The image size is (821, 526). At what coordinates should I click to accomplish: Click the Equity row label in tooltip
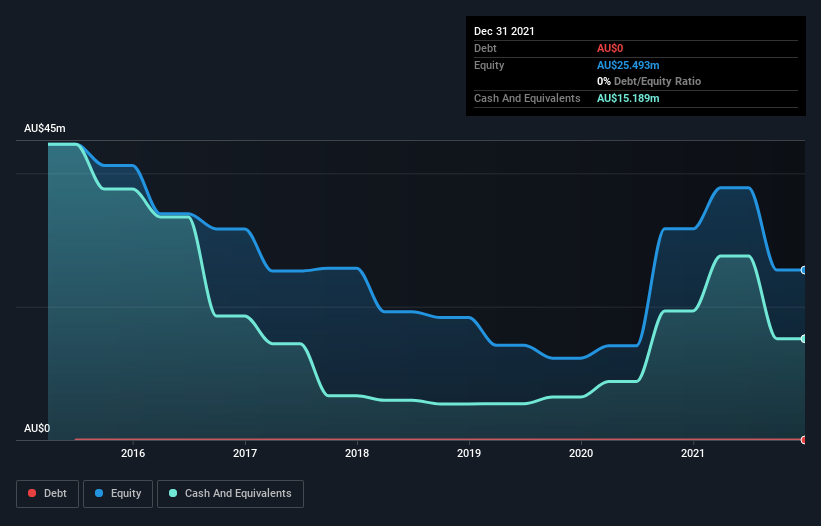click(489, 65)
